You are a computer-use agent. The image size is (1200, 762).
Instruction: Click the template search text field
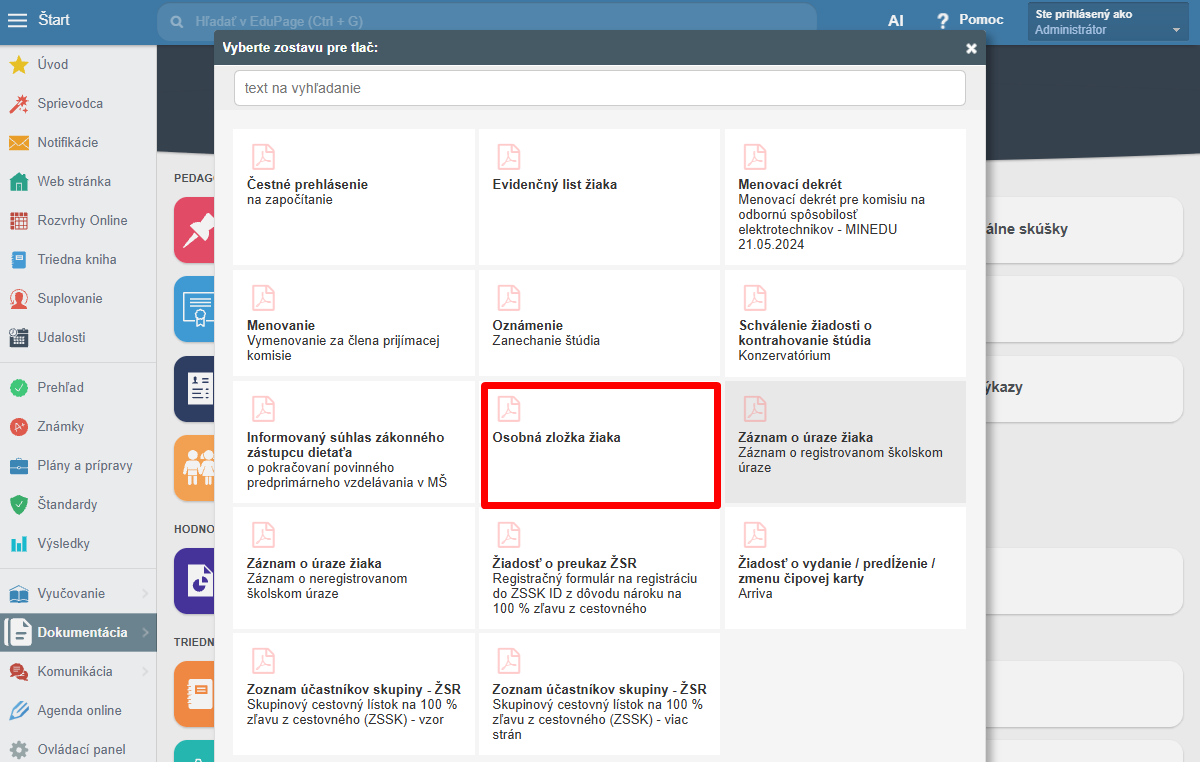click(x=600, y=88)
